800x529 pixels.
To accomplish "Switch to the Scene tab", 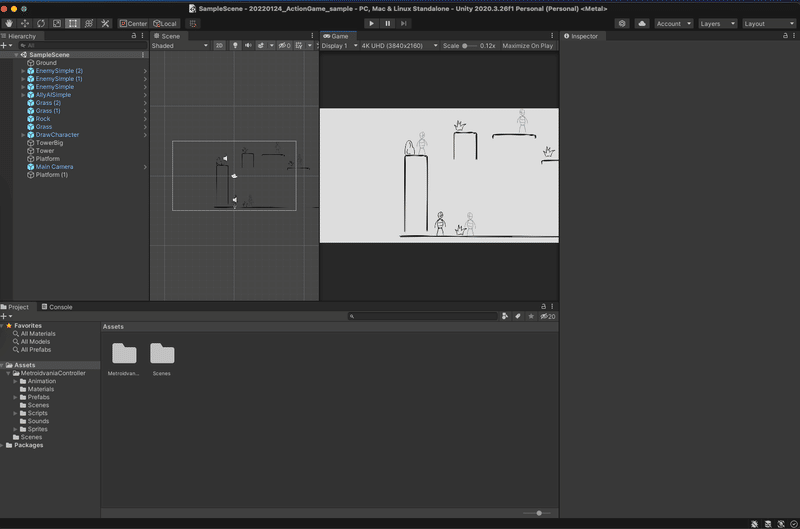I will 167,36.
